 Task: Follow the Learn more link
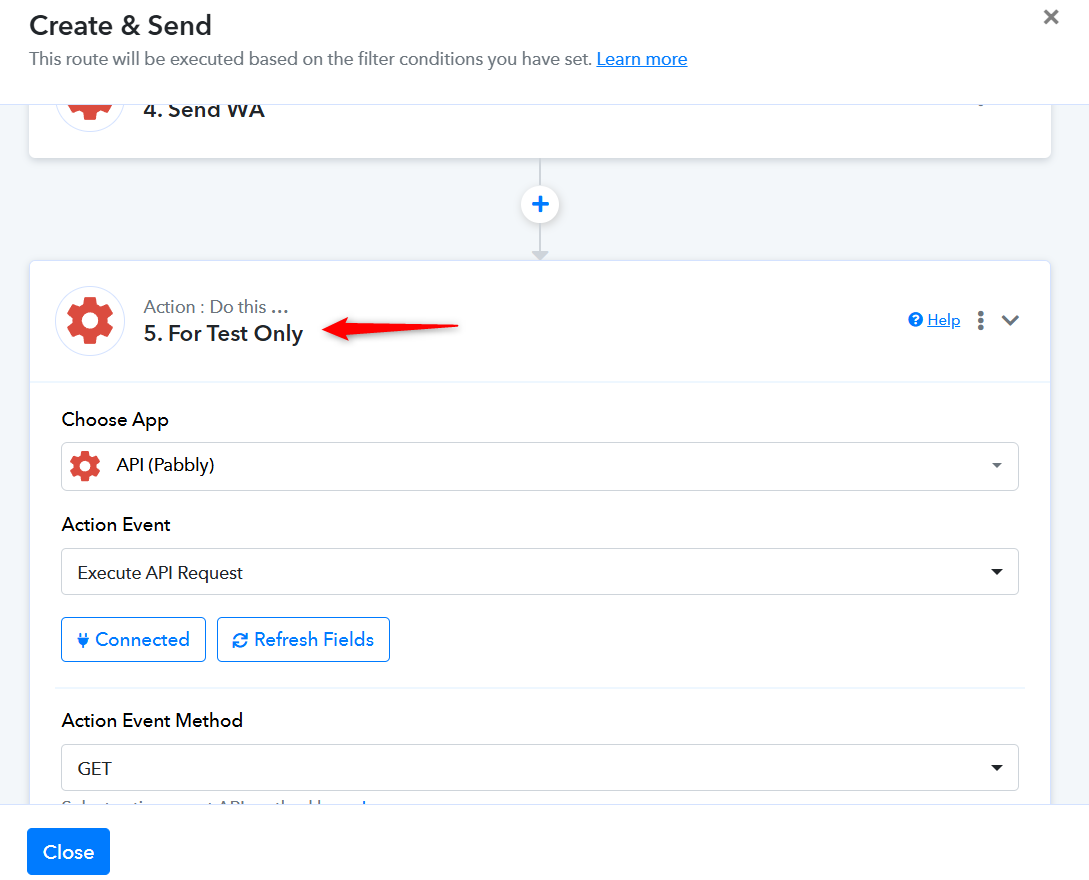[642, 59]
